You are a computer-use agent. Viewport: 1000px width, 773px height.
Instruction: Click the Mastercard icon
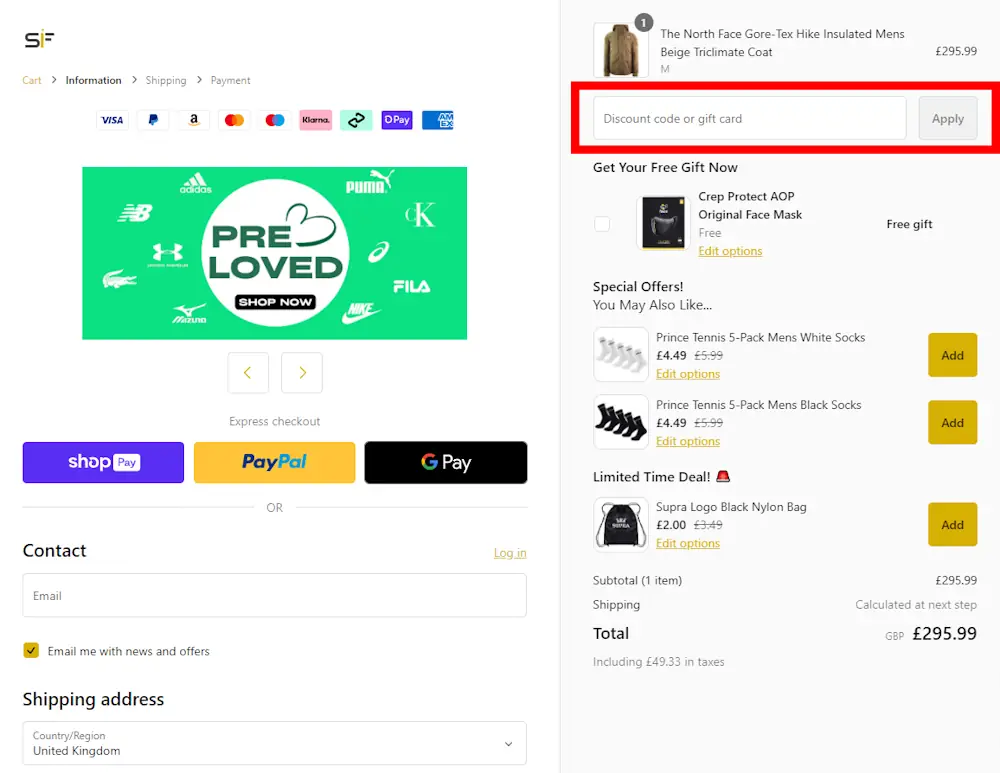[x=234, y=120]
